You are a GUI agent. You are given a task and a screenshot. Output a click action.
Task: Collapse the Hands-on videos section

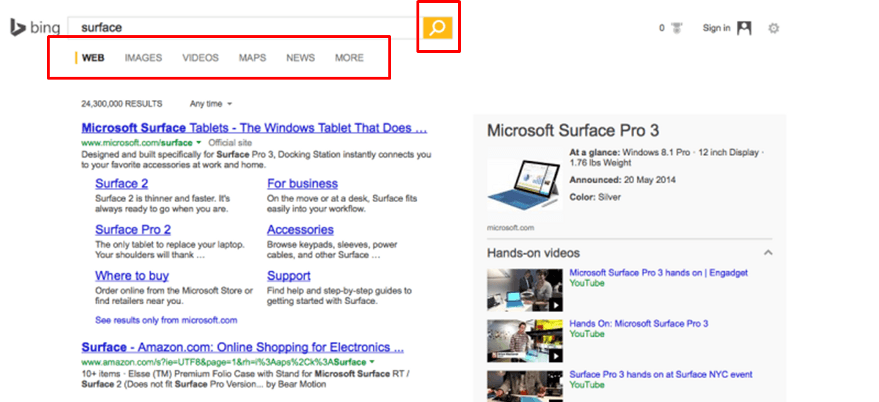768,253
